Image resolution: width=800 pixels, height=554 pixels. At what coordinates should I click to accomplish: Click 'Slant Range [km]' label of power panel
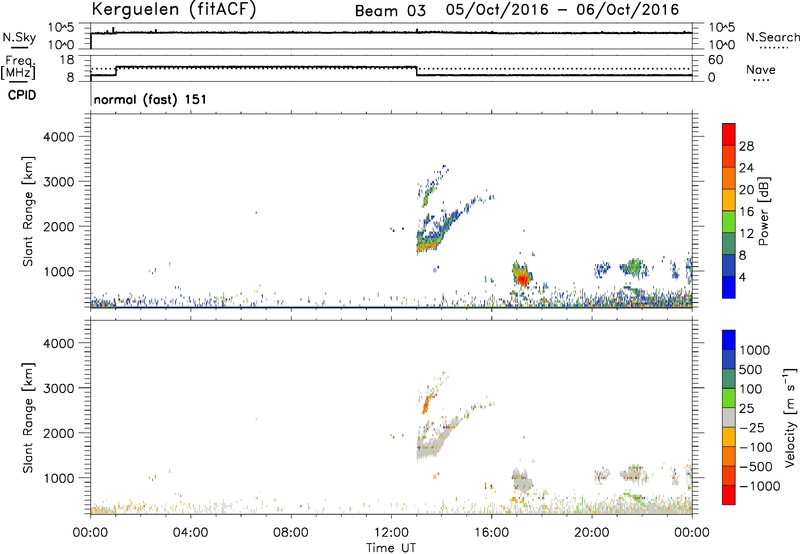point(28,211)
